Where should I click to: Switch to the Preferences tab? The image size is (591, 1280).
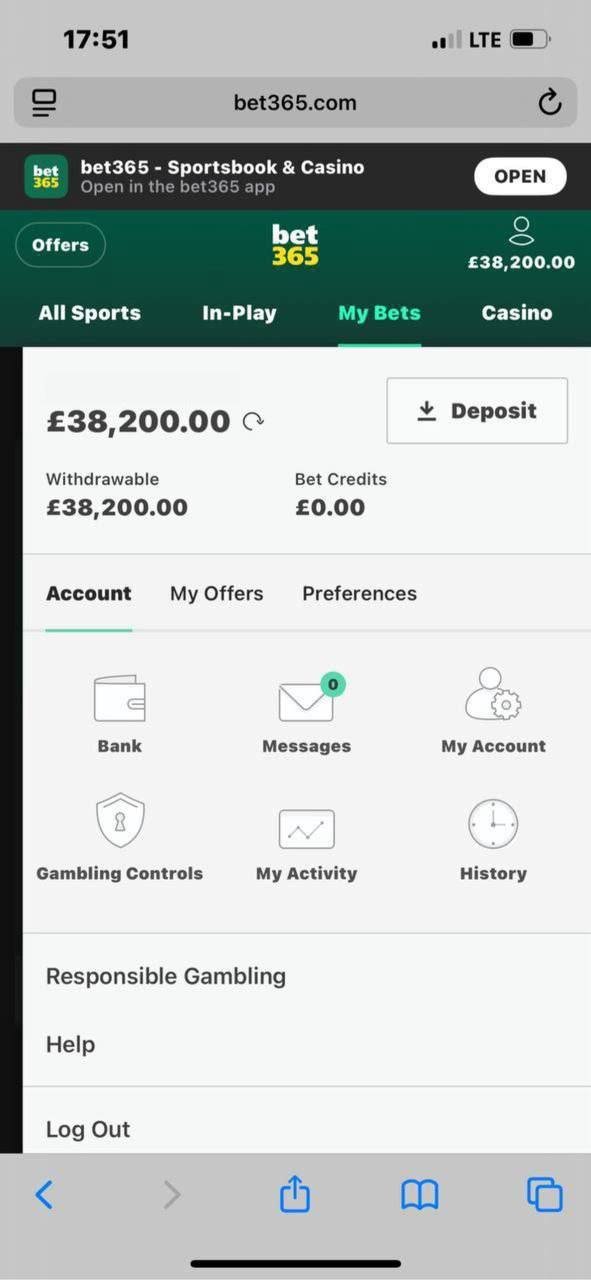[x=360, y=593]
